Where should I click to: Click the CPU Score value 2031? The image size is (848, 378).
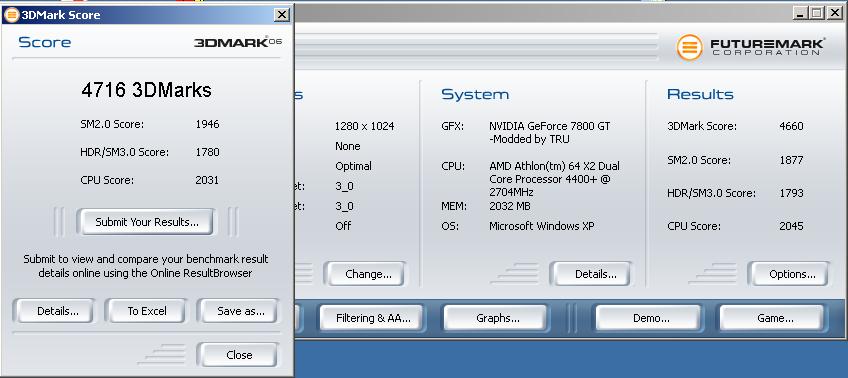click(207, 181)
